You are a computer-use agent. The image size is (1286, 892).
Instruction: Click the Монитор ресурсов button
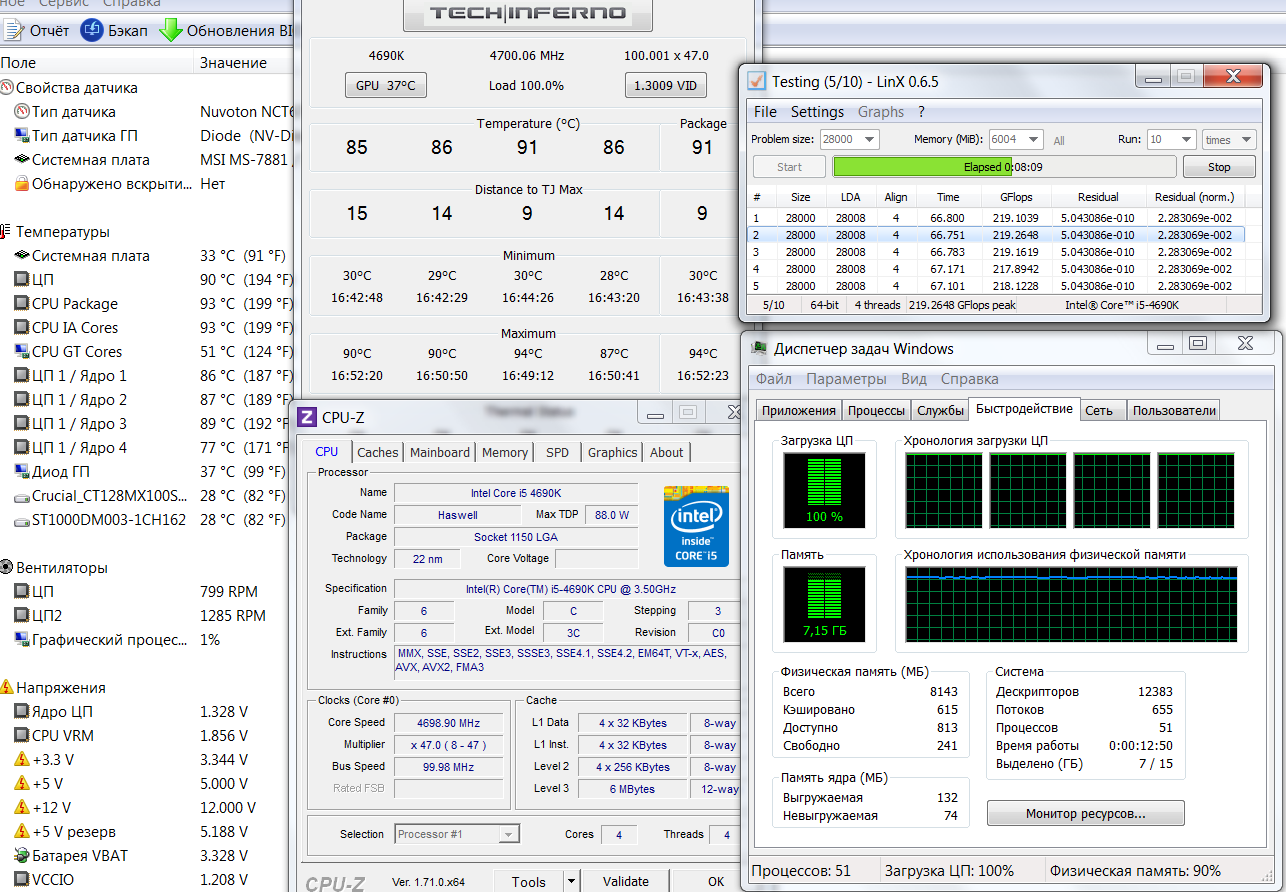(1085, 814)
